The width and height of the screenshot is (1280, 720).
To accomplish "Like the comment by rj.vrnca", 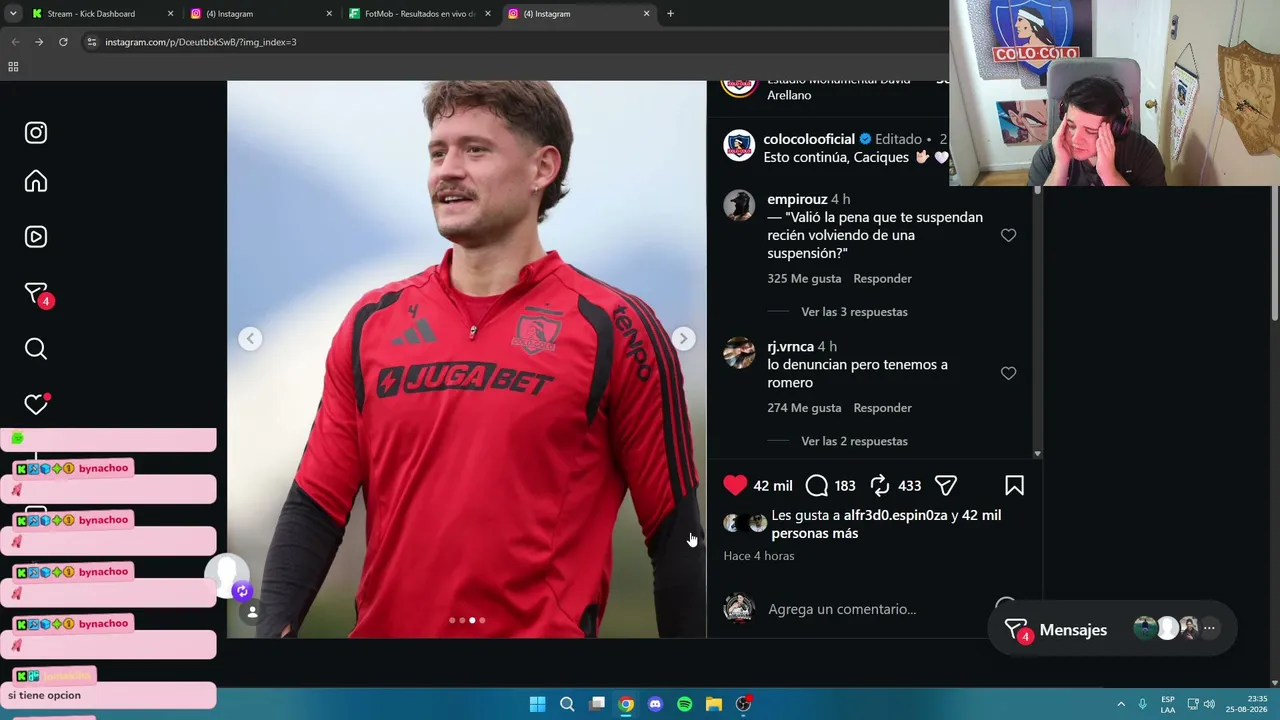I will (1008, 373).
